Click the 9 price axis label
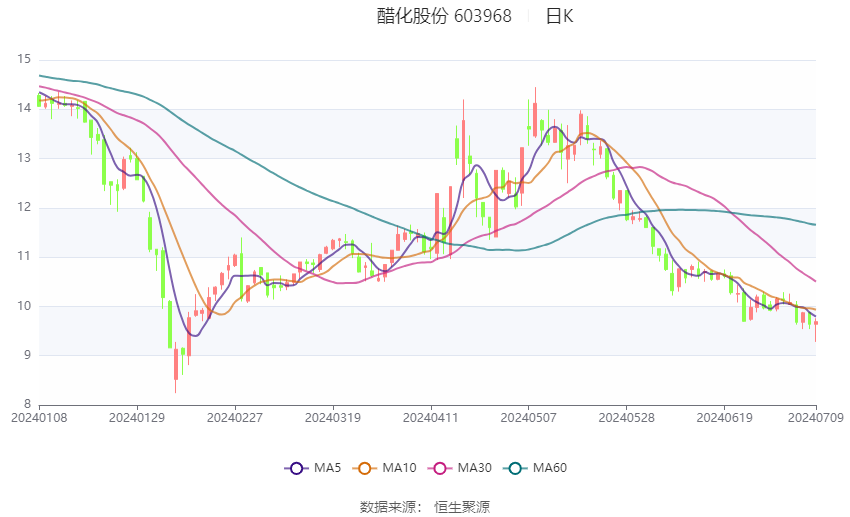Screen dimensions: 850x517 [x=27, y=356]
